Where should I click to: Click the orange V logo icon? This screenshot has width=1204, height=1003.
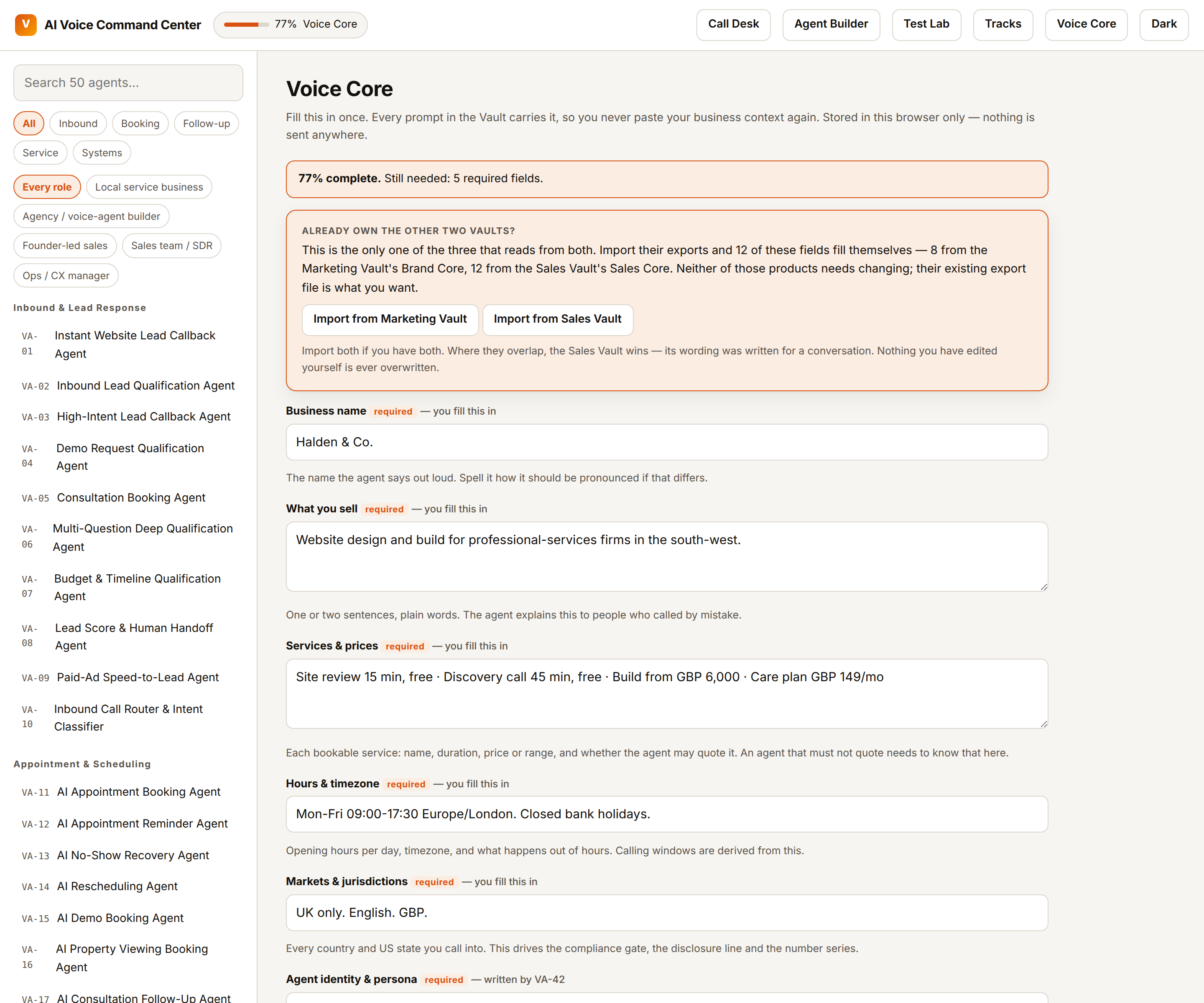coord(25,25)
